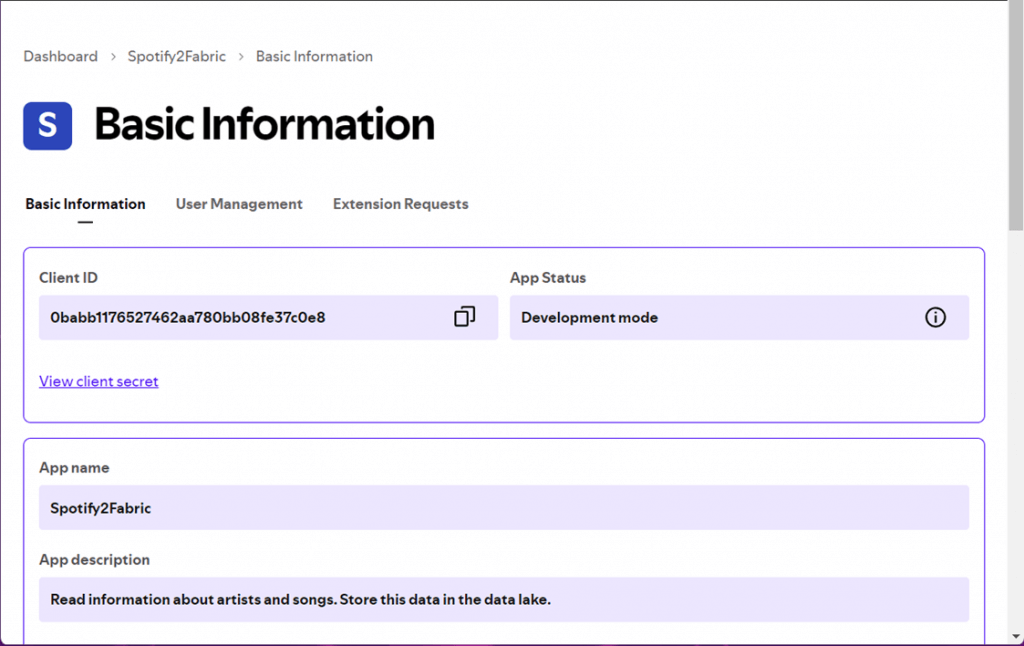Click the blue S app logo
Viewport: 1024px width, 646px height.
pyautogui.click(x=48, y=125)
